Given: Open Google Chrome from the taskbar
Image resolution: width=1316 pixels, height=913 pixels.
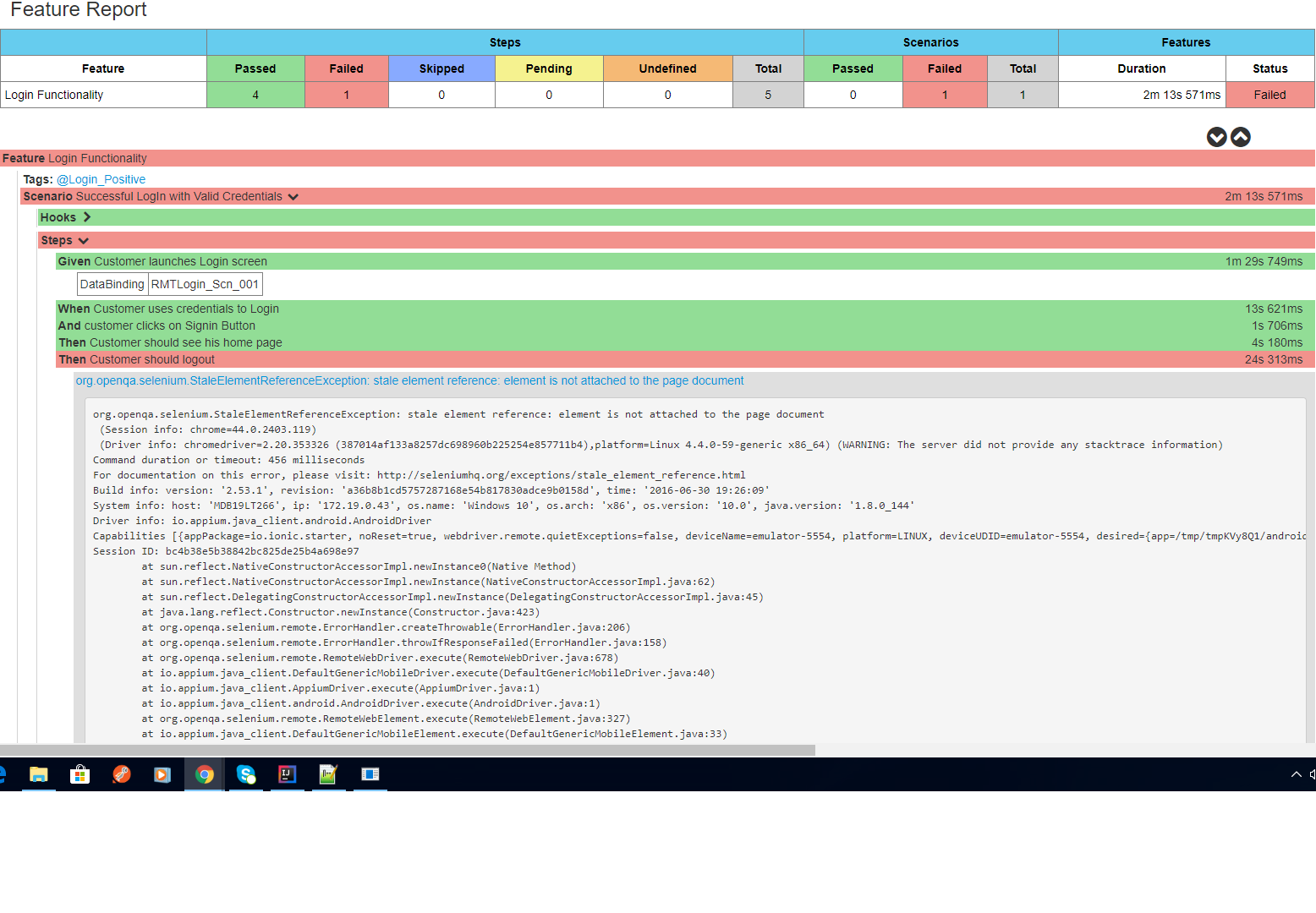Looking at the screenshot, I should tap(204, 775).
